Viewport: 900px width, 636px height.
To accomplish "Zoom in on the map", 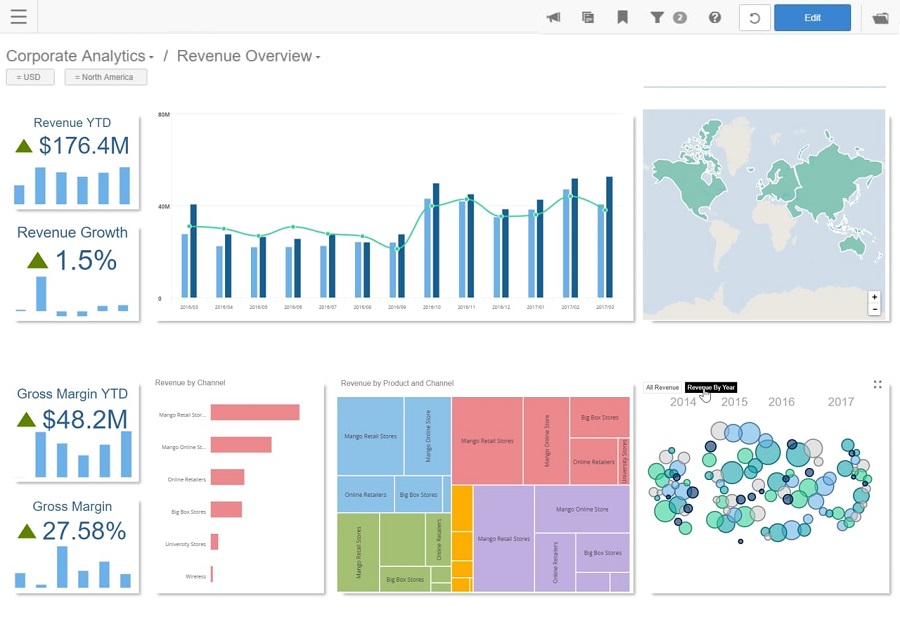I will tap(874, 297).
